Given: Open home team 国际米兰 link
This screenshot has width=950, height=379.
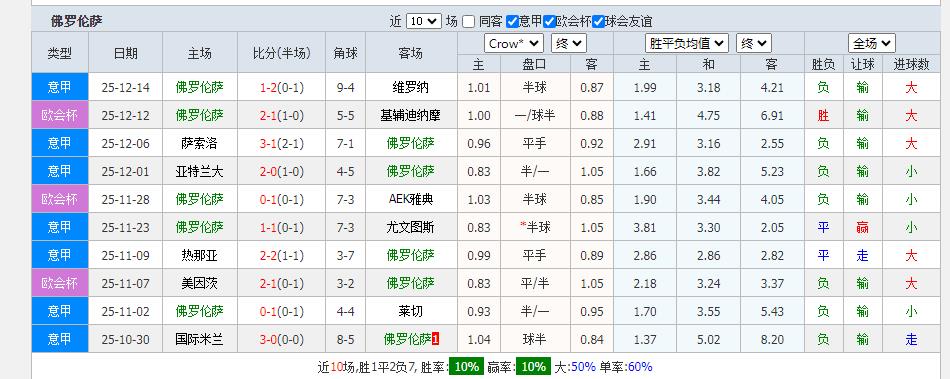Looking at the screenshot, I should [x=199, y=340].
